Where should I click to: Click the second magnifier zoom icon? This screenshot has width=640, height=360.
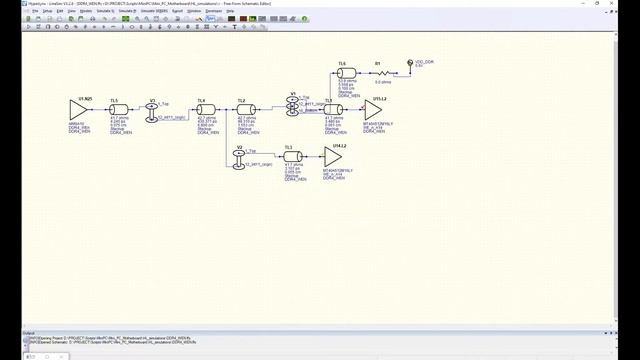(147, 19)
